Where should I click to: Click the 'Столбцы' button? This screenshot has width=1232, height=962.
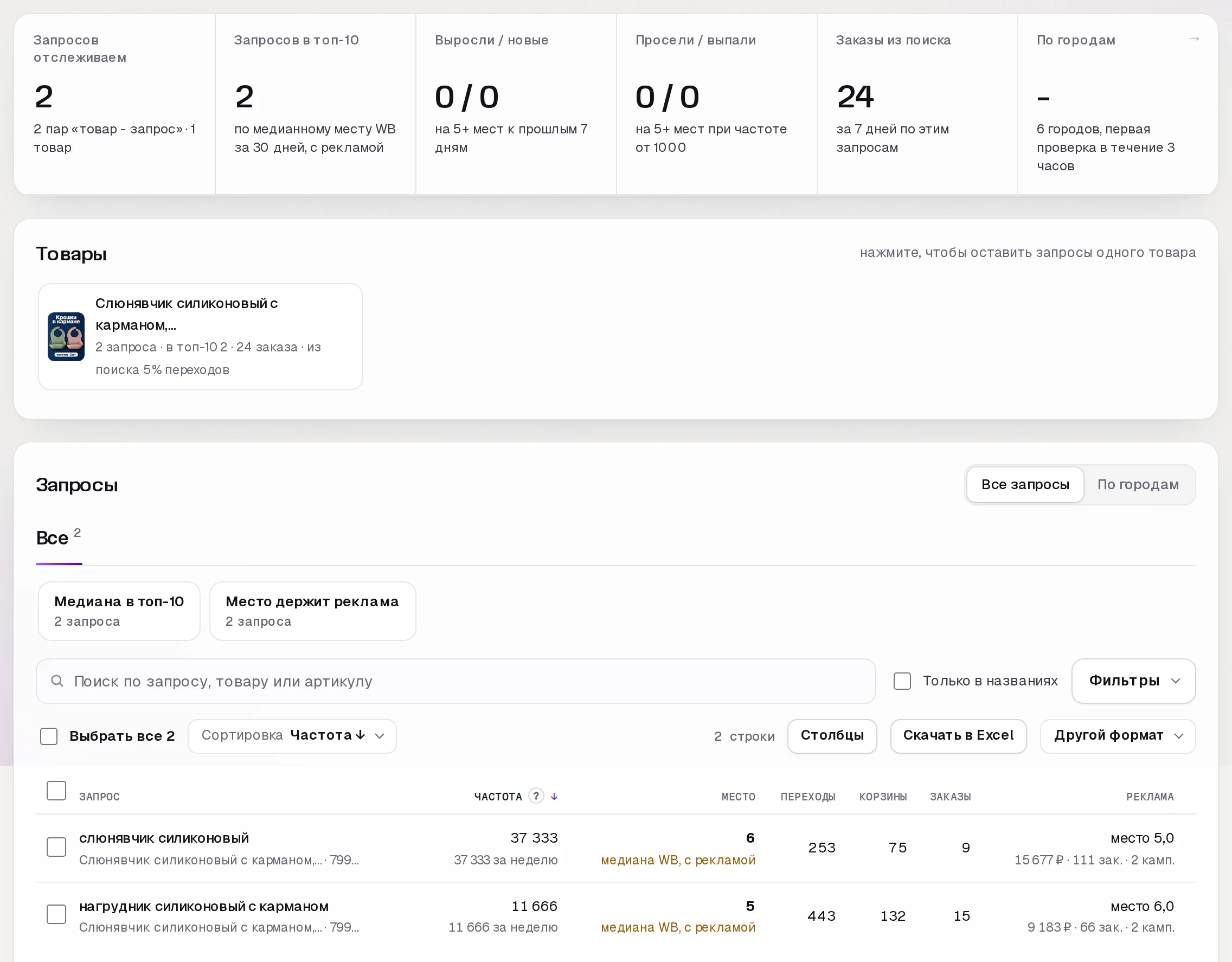[x=832, y=736]
